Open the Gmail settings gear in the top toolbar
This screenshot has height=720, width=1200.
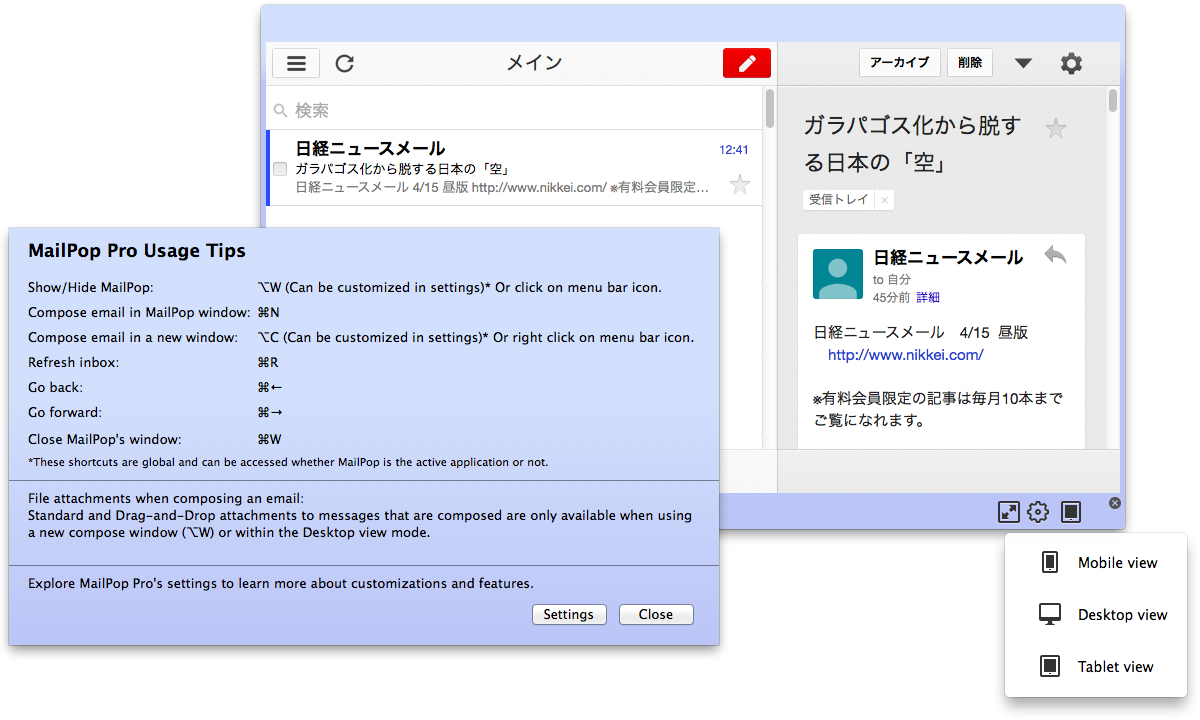click(1071, 63)
